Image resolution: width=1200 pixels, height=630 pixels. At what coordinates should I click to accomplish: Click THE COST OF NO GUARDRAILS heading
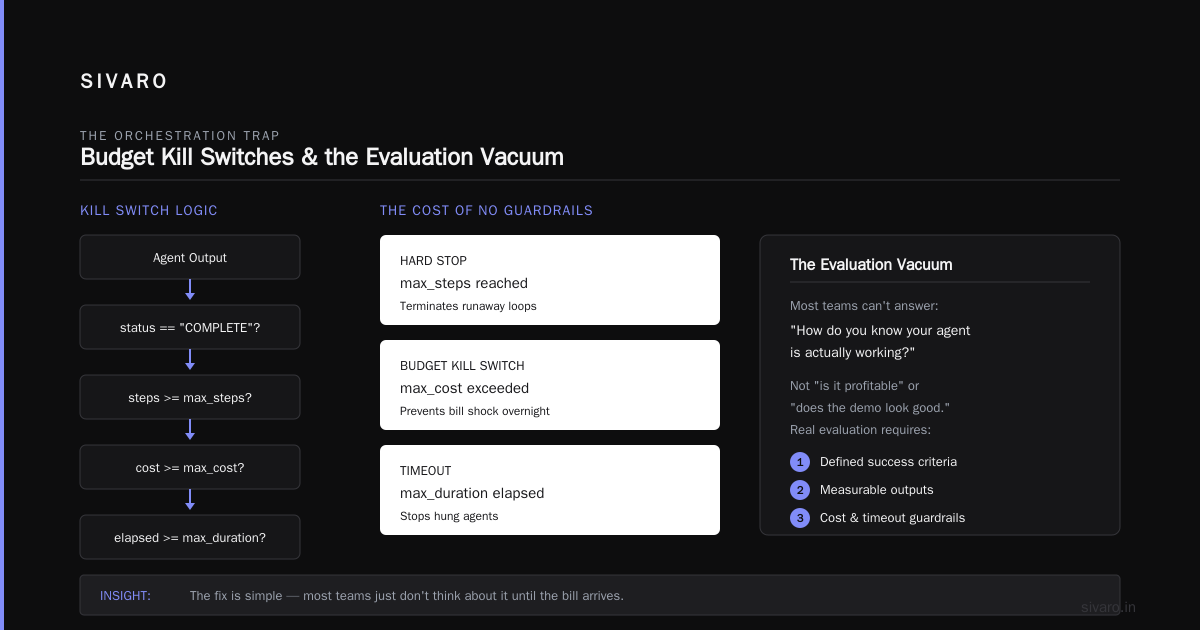coord(486,211)
